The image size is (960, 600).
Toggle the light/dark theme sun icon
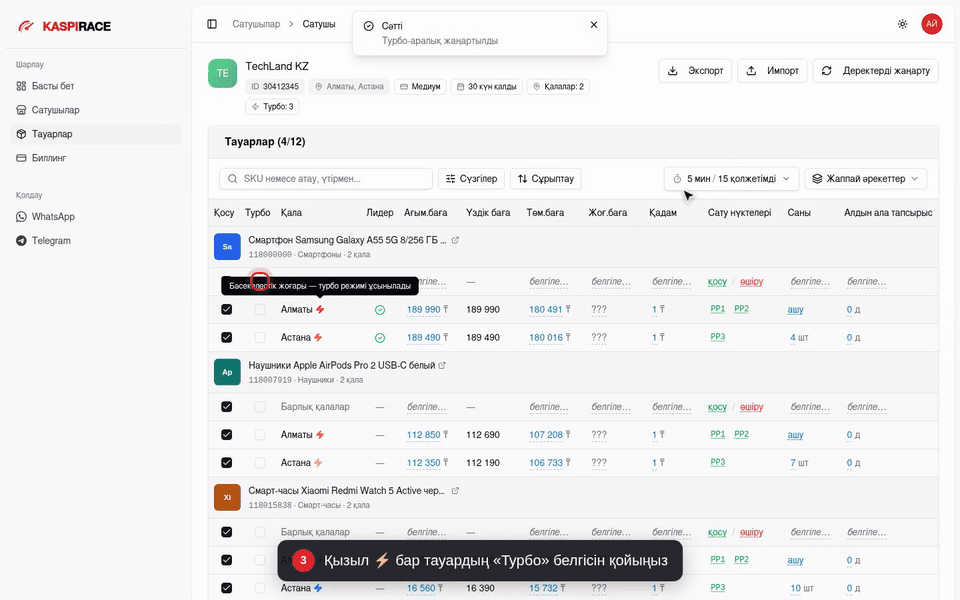[x=902, y=24]
